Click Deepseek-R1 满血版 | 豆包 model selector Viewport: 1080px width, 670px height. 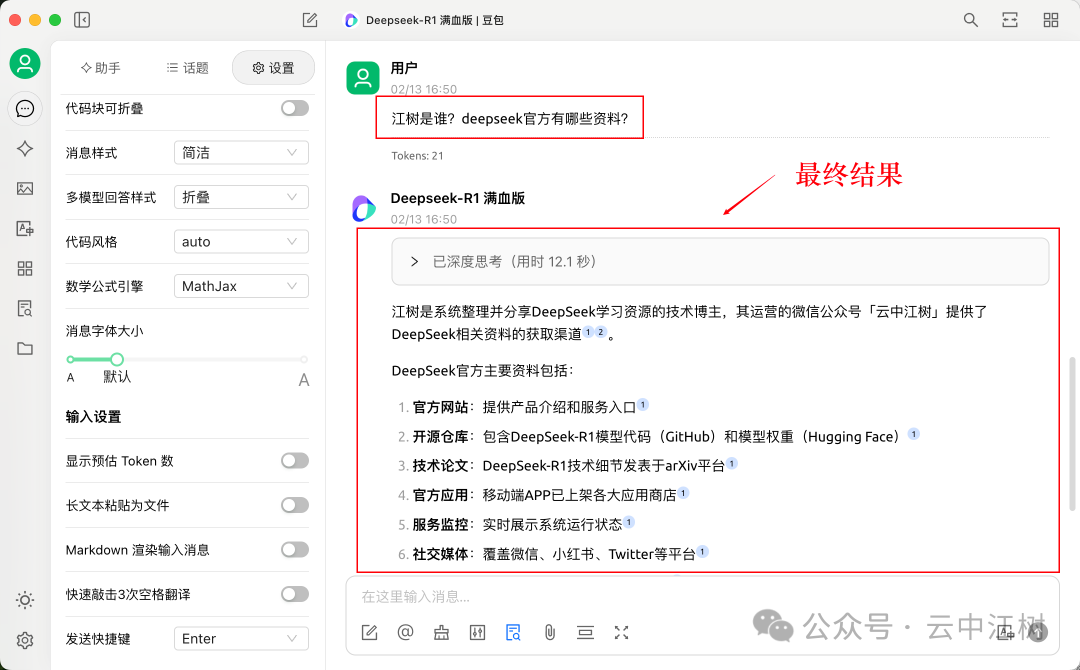(424, 20)
